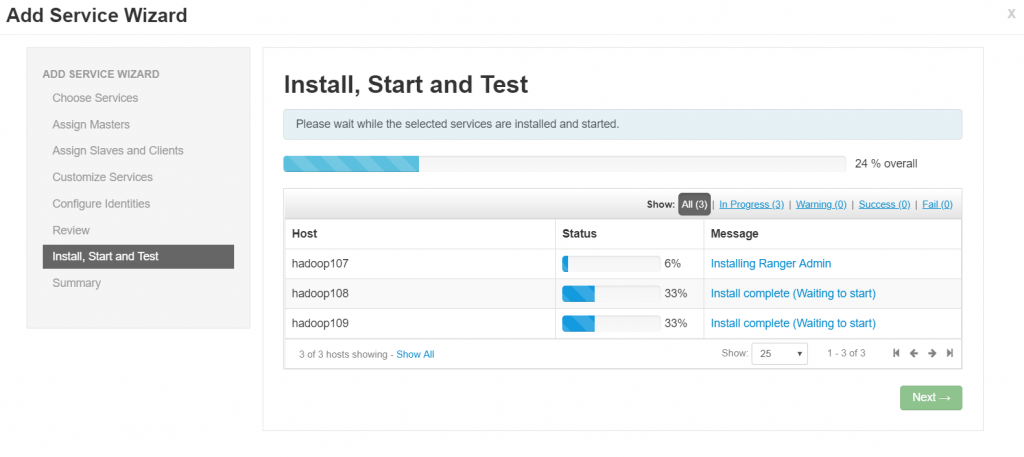Click the hadoop108 host cell
This screenshot has width=1024, height=457.
419,294
